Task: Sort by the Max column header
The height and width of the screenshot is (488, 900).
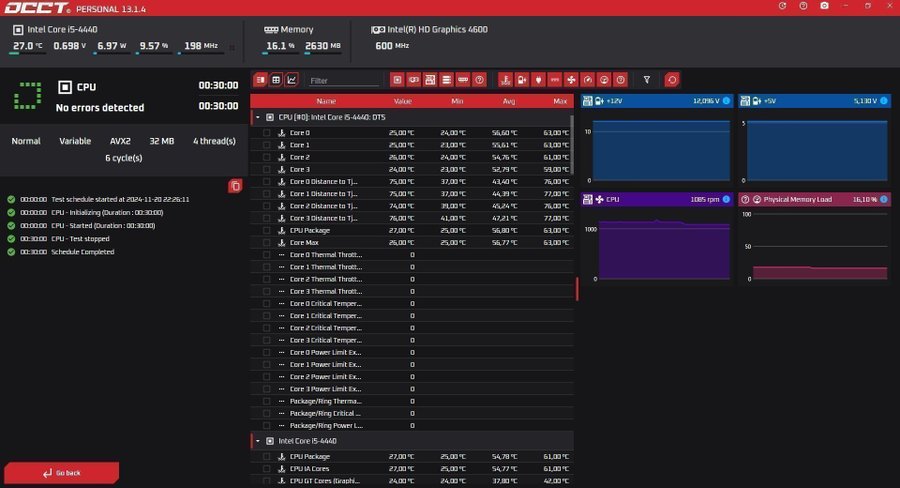Action: (x=559, y=101)
